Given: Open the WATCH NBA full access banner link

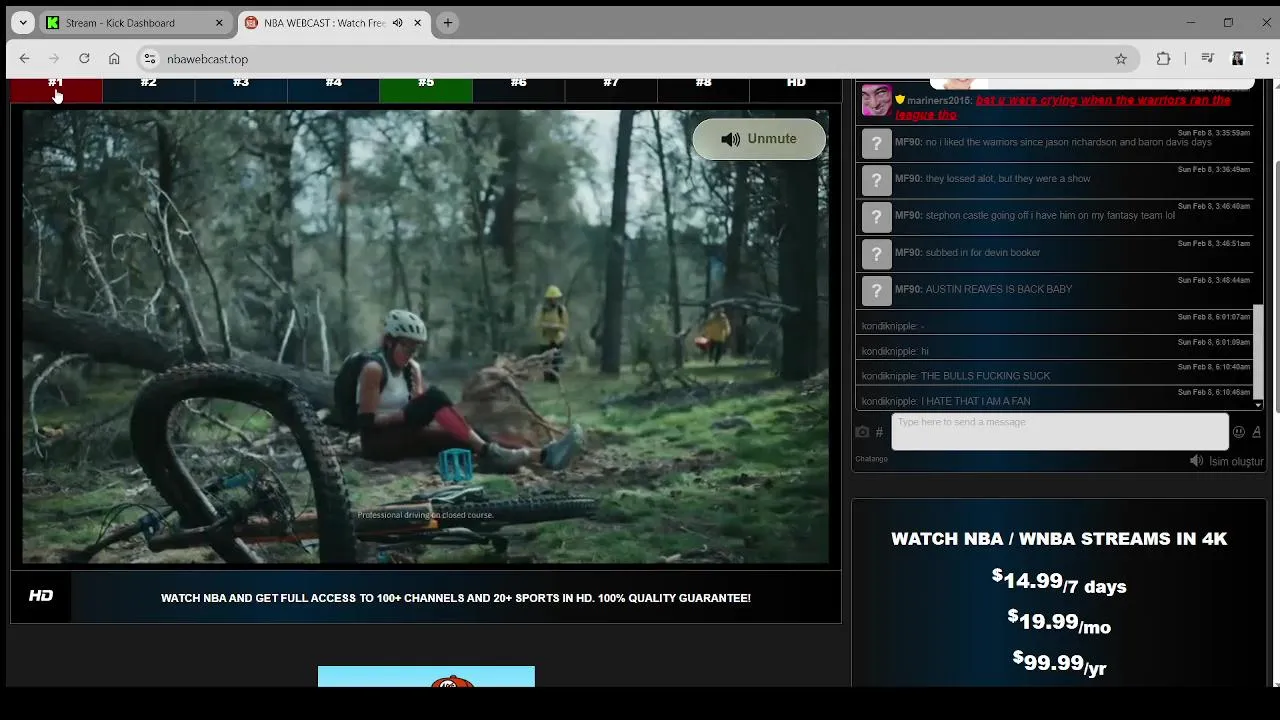Looking at the screenshot, I should 456,598.
